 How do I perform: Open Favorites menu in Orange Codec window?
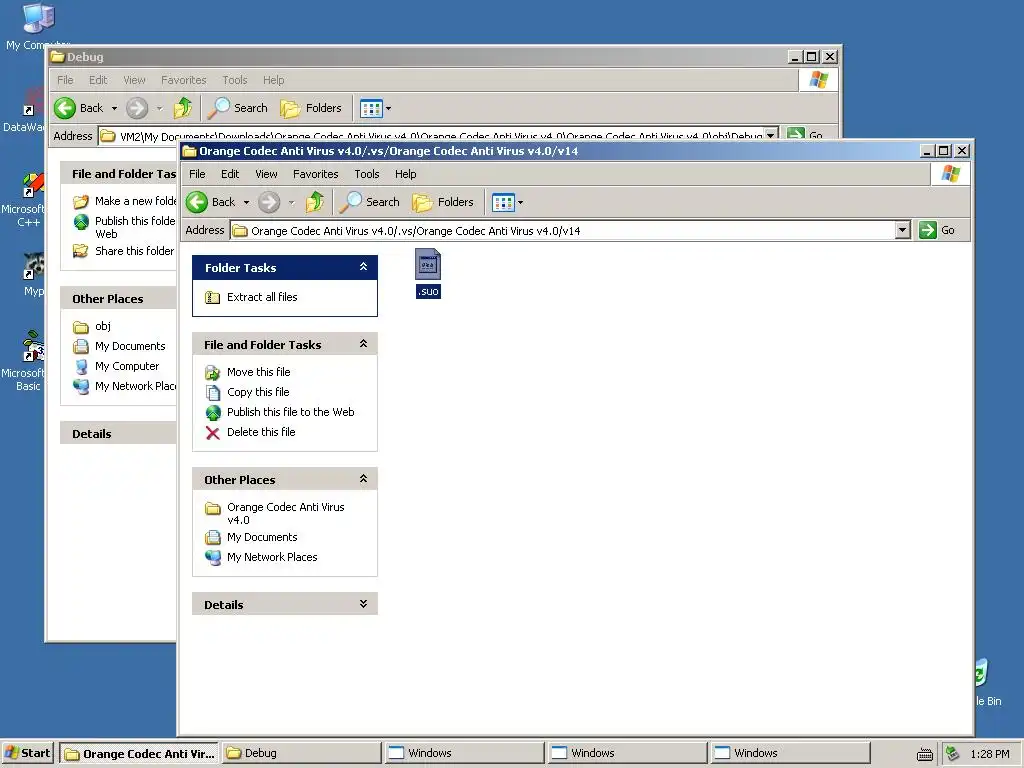pyautogui.click(x=315, y=174)
